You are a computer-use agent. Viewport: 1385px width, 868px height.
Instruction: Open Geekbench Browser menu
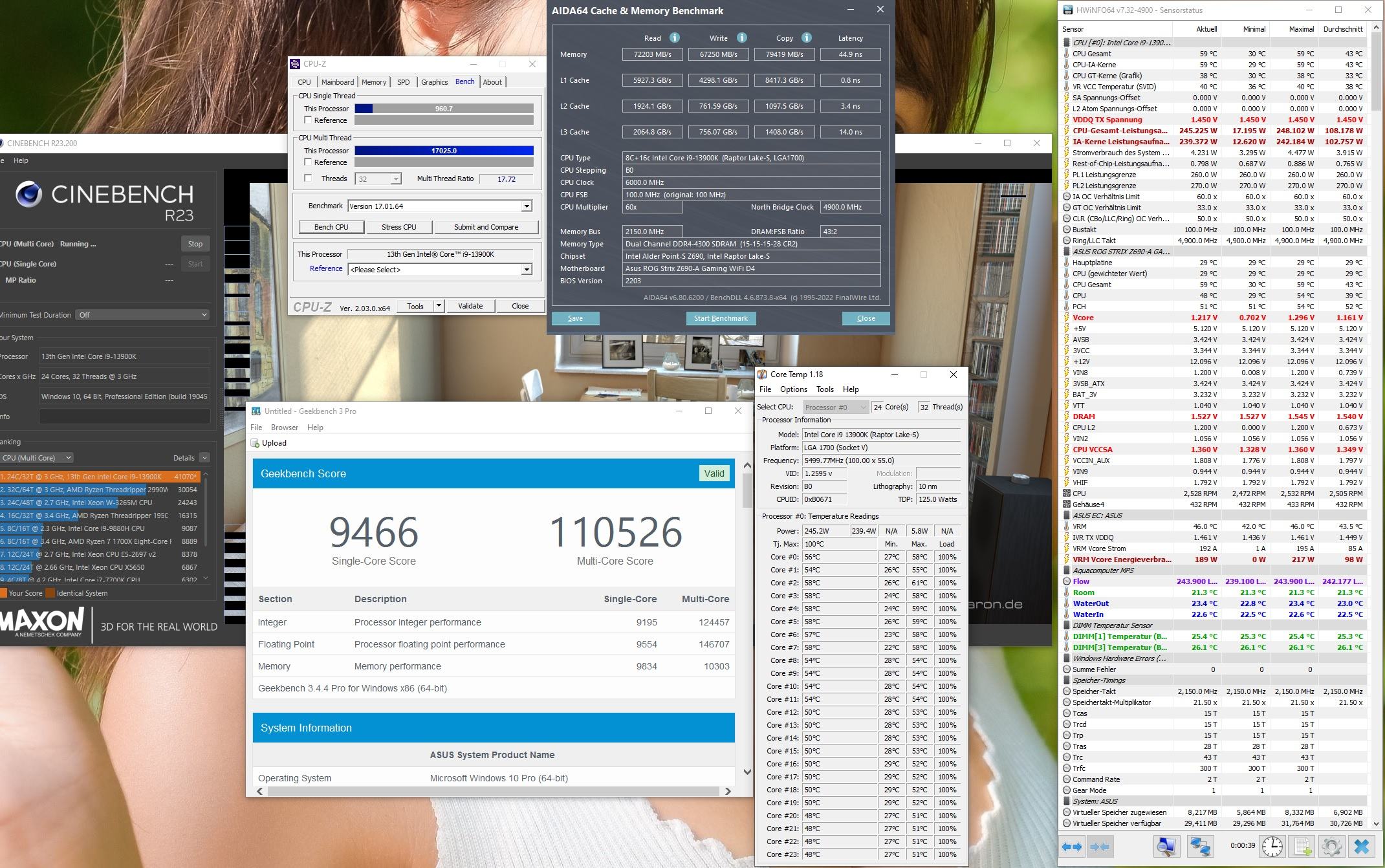click(285, 428)
